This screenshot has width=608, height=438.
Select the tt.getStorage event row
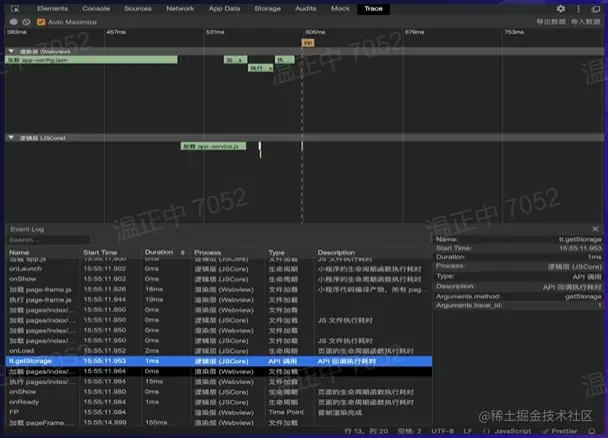pos(219,361)
